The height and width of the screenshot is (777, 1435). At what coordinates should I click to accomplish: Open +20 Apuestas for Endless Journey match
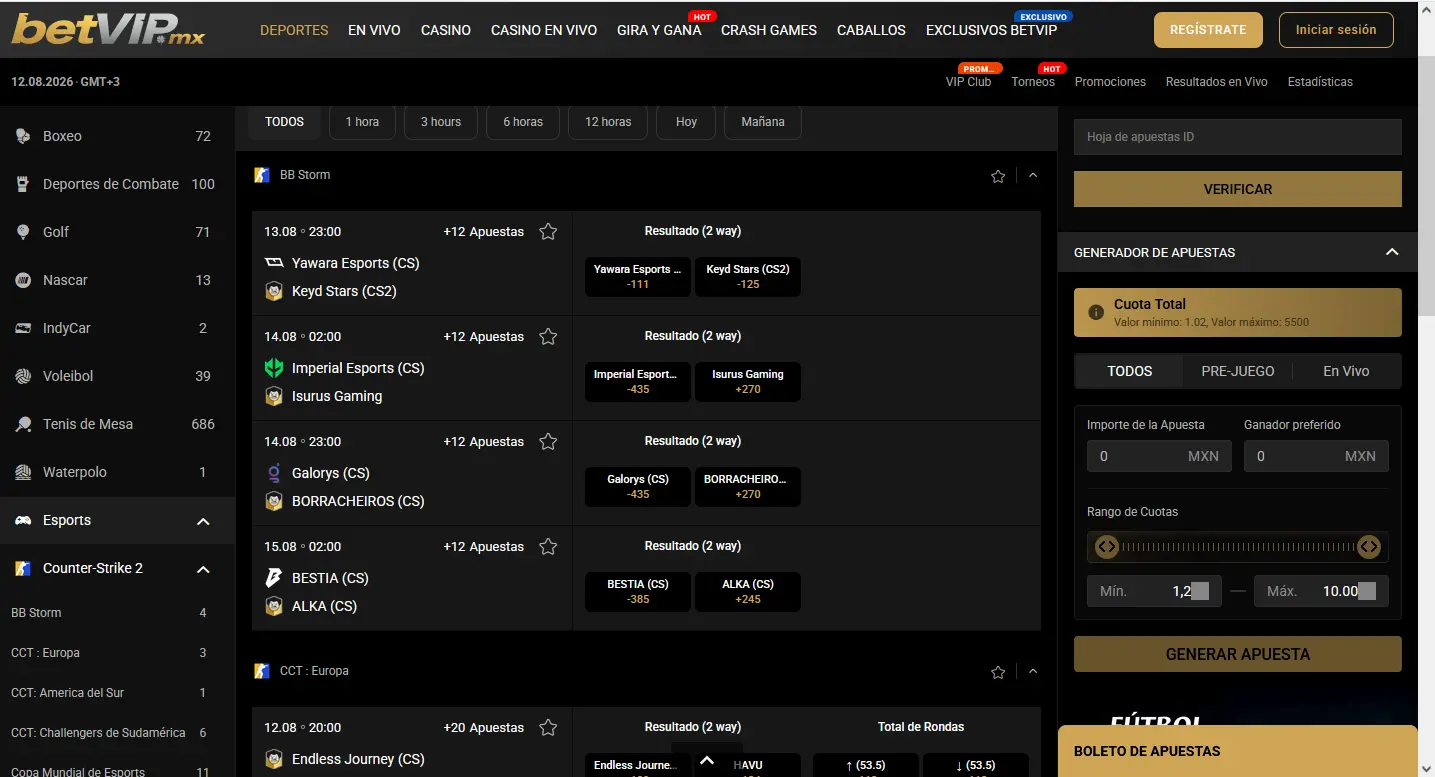(484, 728)
